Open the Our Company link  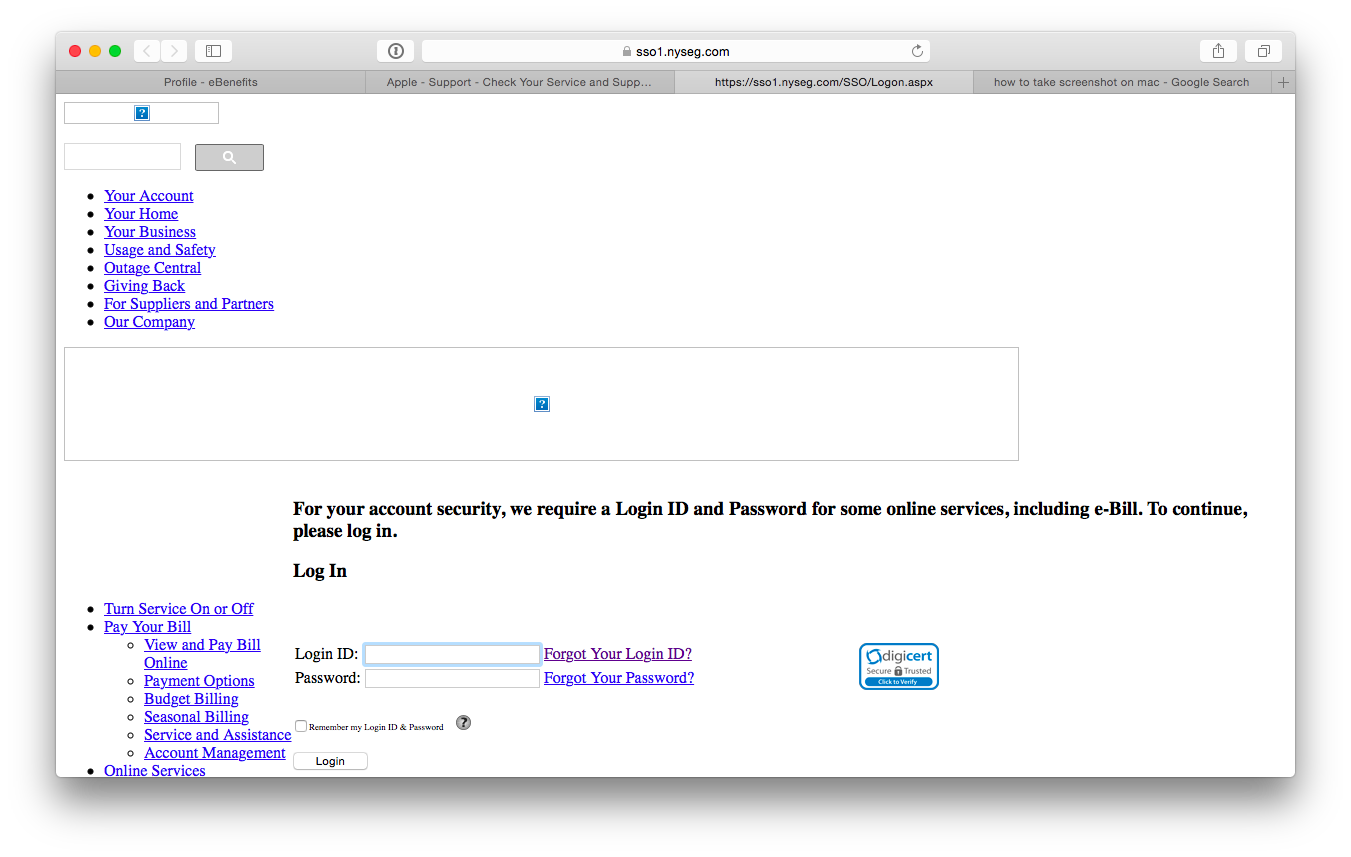pos(149,322)
